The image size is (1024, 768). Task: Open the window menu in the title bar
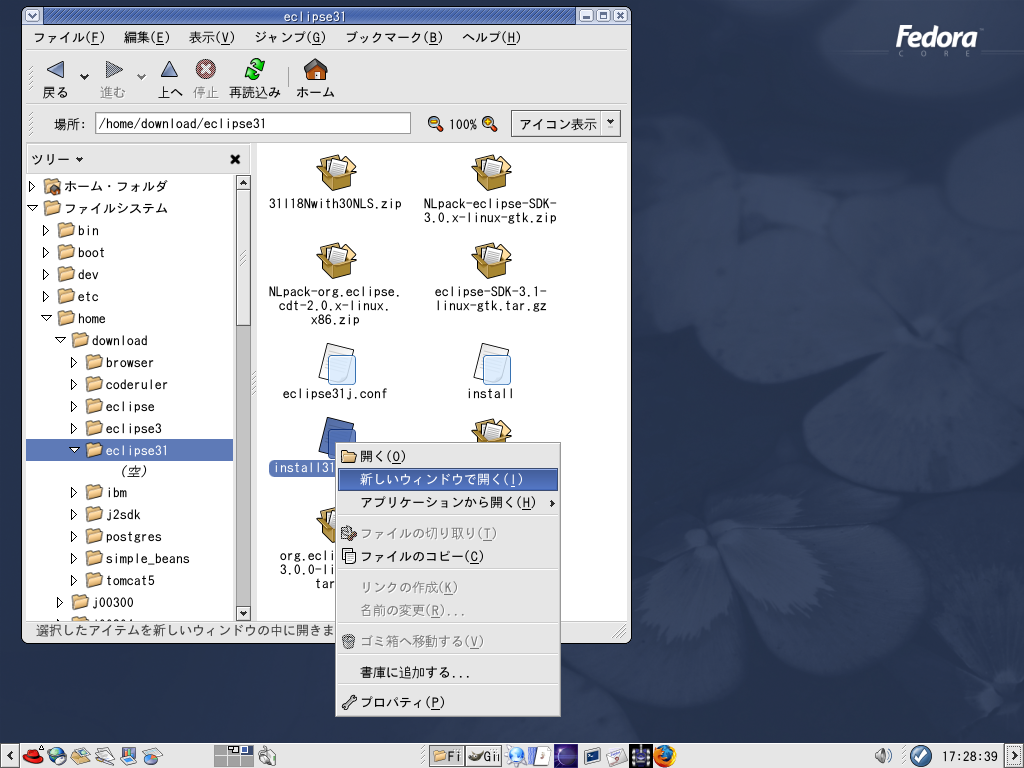32,16
